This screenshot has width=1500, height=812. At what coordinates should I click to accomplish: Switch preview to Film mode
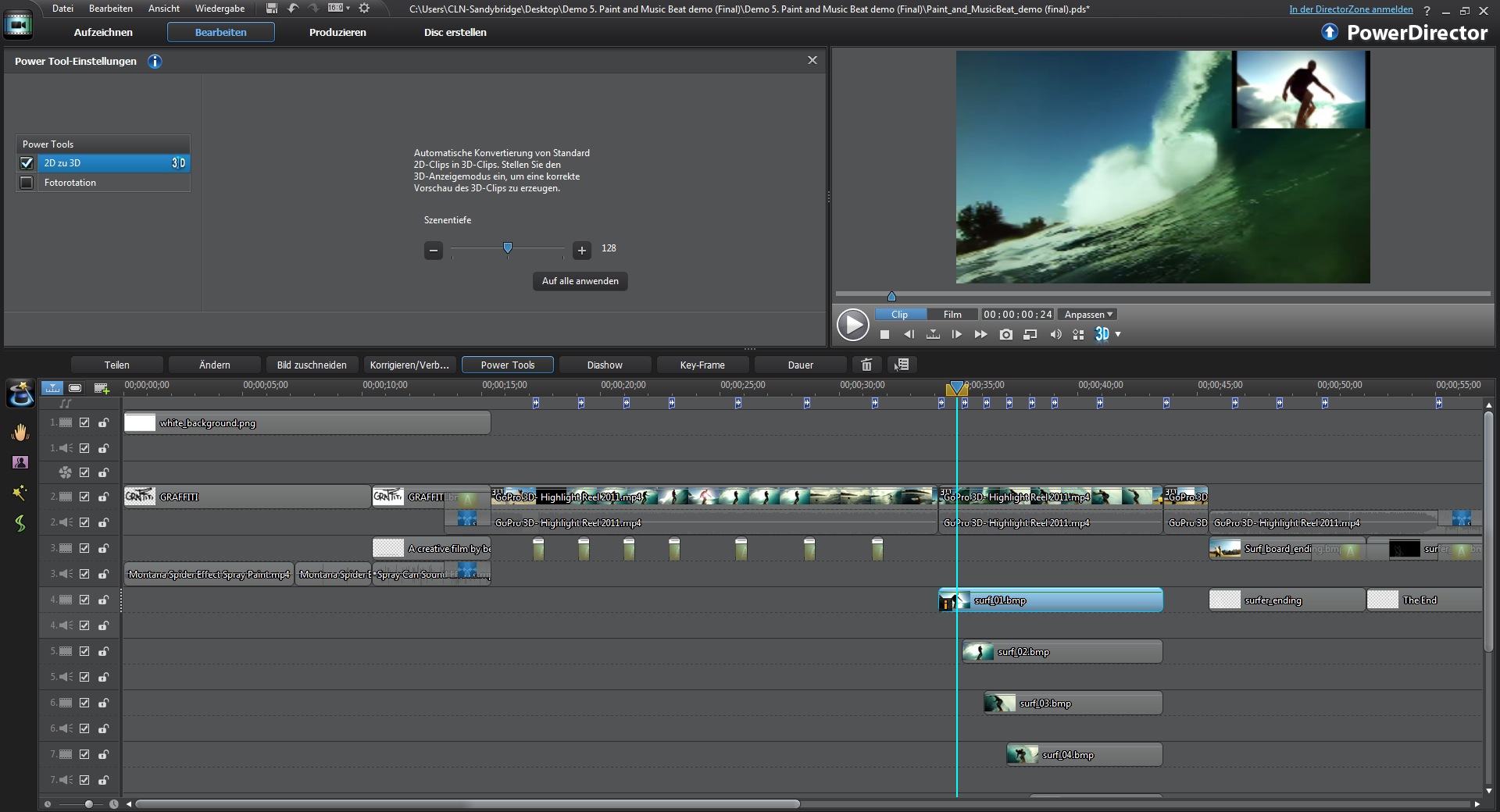click(952, 315)
